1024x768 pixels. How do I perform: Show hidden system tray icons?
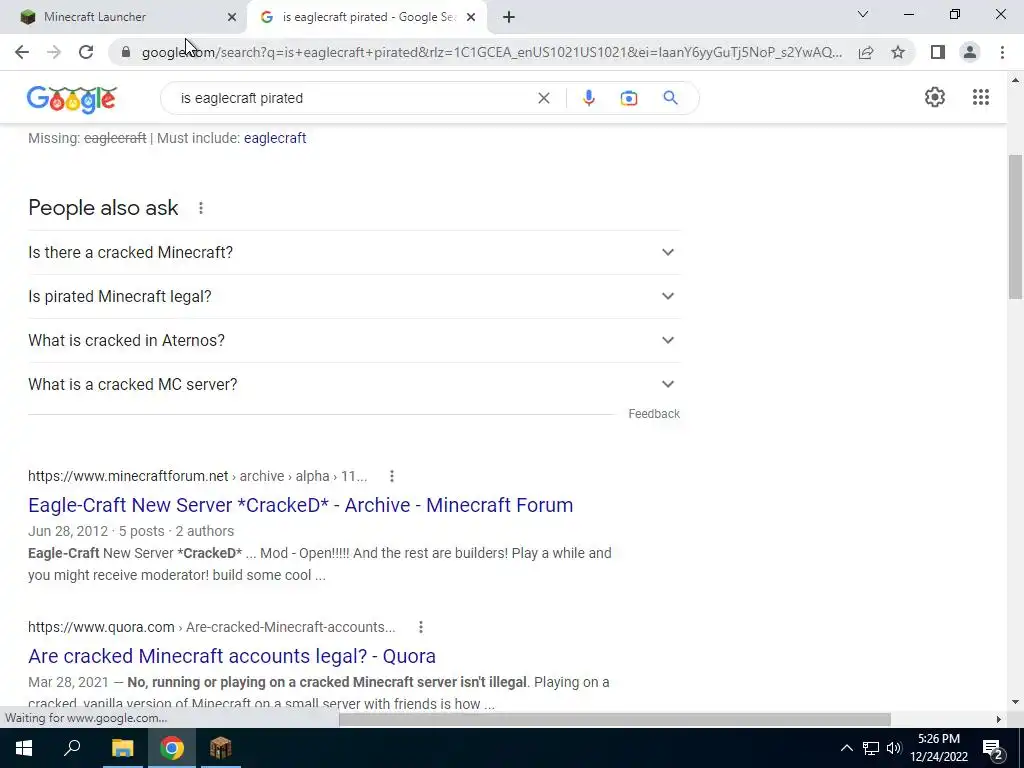tap(846, 748)
